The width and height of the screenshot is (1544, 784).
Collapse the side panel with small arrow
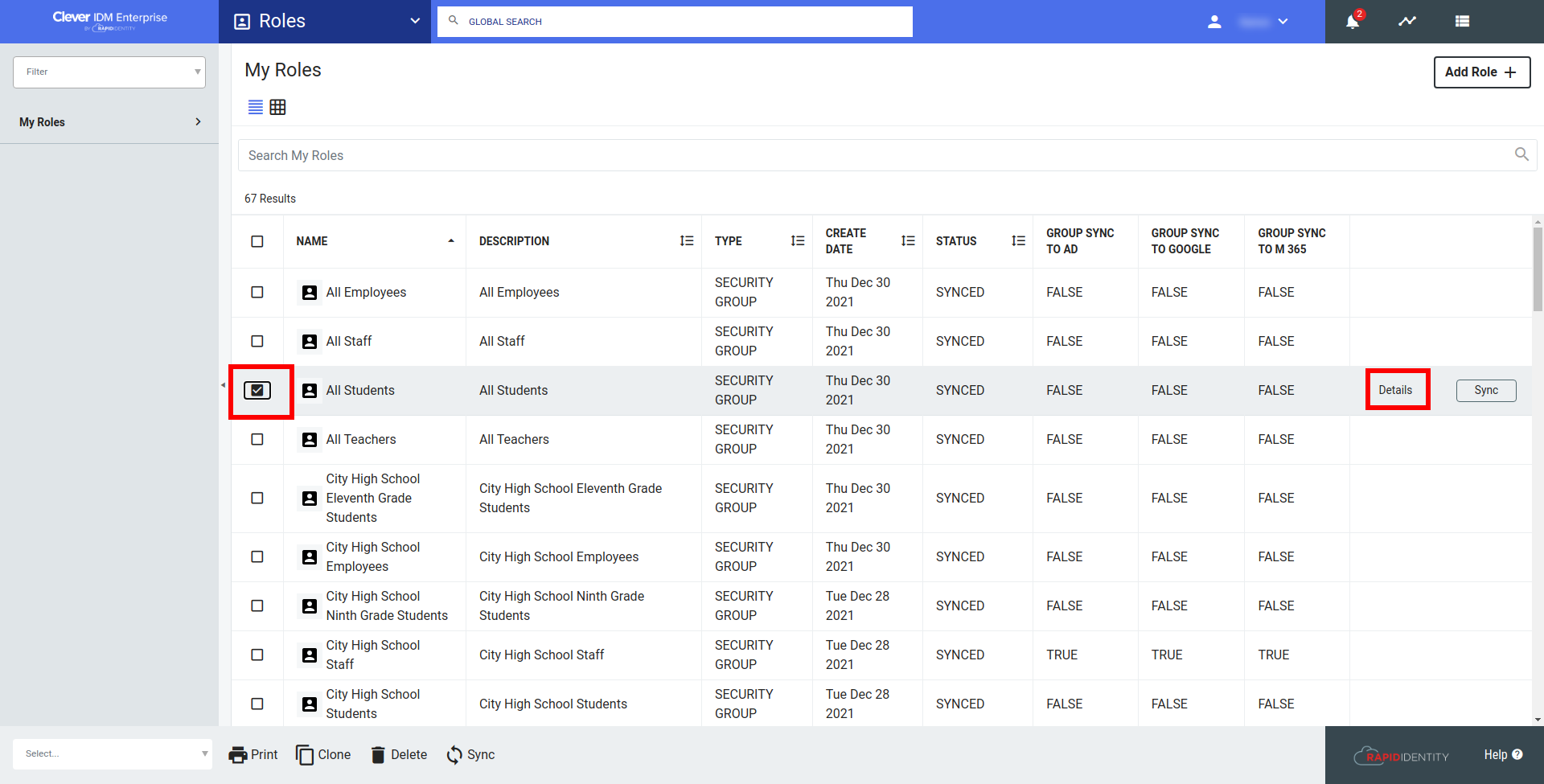pos(223,385)
